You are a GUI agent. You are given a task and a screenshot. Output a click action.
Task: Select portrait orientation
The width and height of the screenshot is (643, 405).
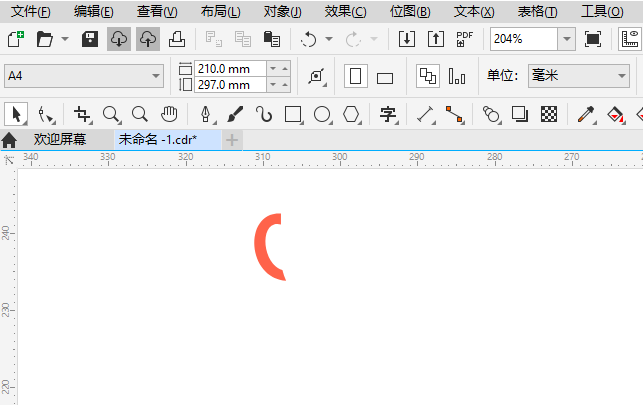[356, 76]
